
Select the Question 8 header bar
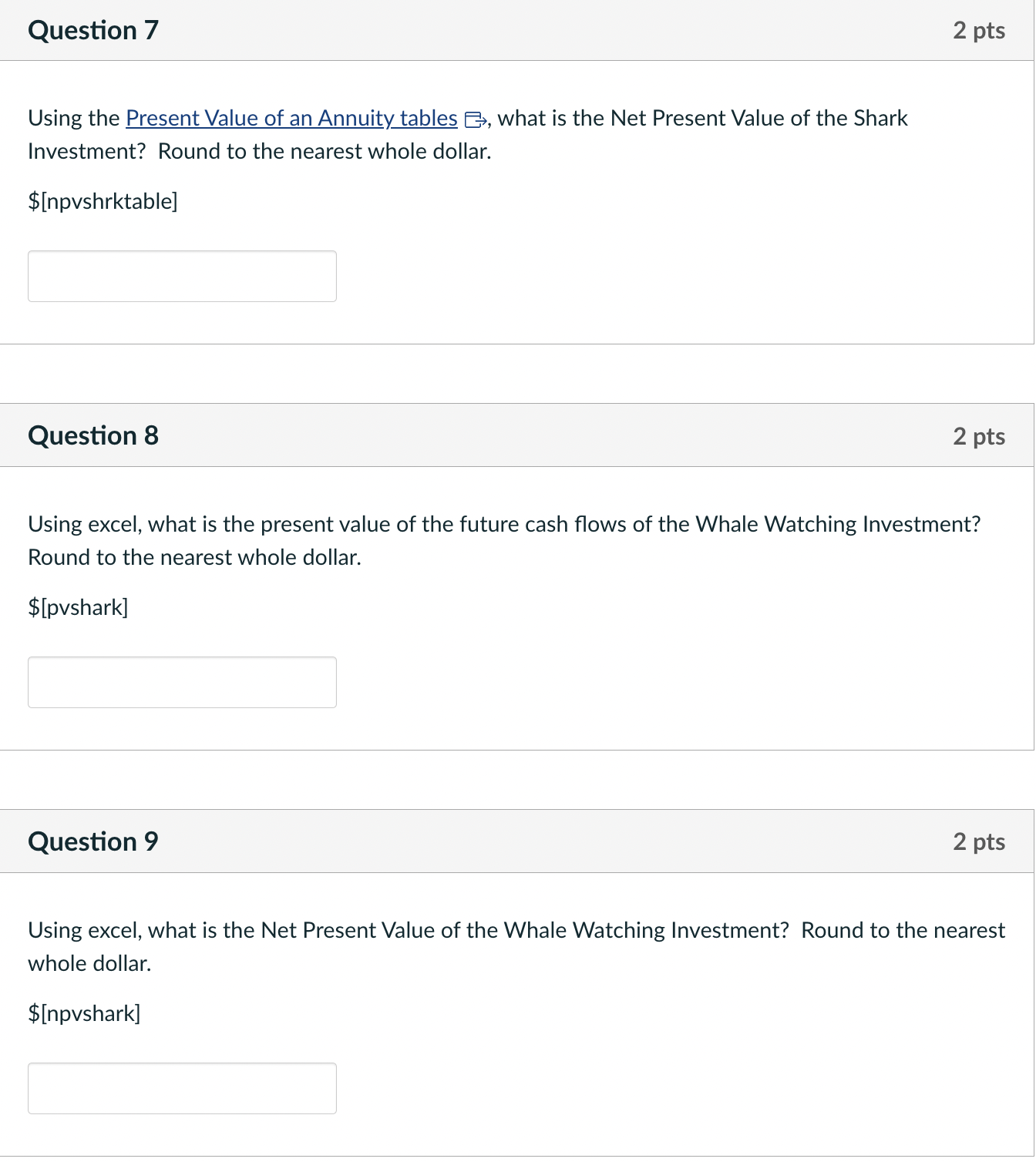coord(518,435)
